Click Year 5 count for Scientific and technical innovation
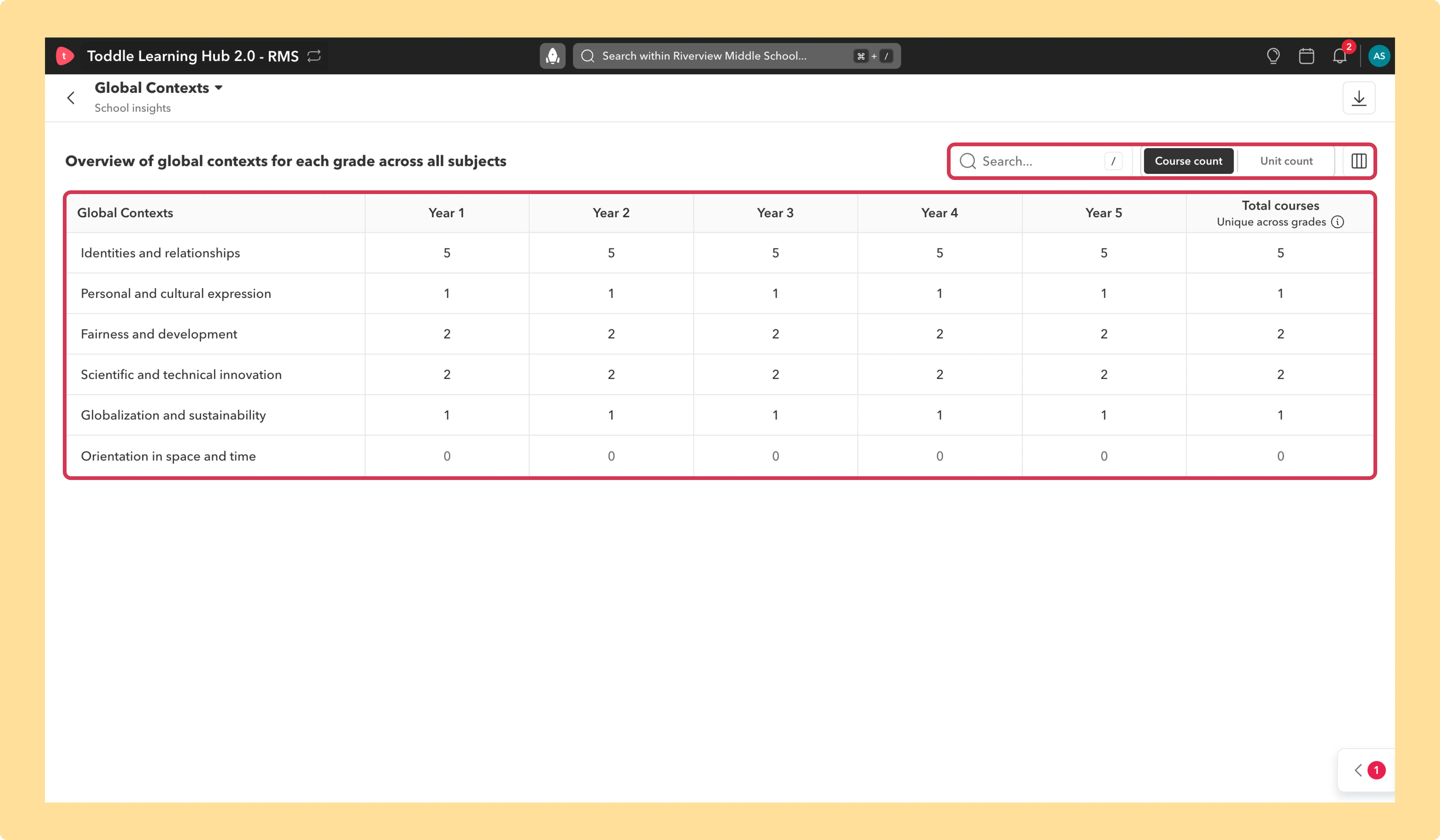The height and width of the screenshot is (840, 1440). point(1104,374)
